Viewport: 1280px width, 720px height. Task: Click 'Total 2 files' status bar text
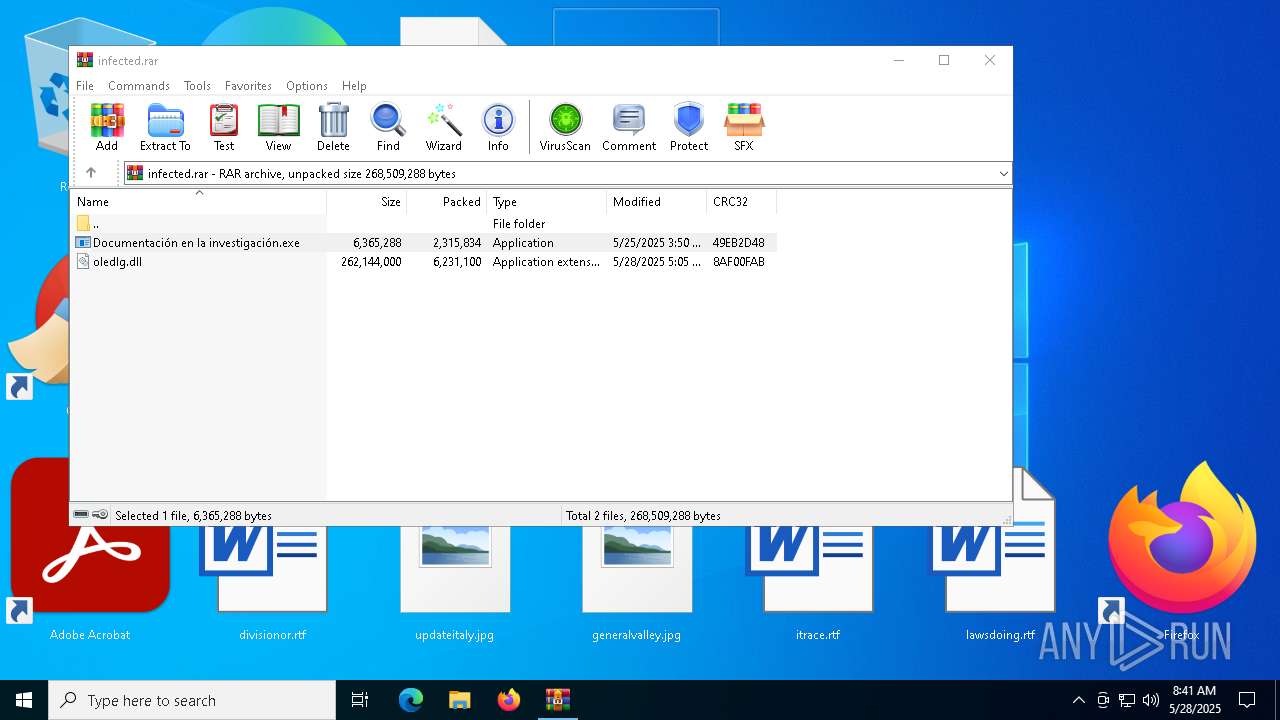coord(643,516)
